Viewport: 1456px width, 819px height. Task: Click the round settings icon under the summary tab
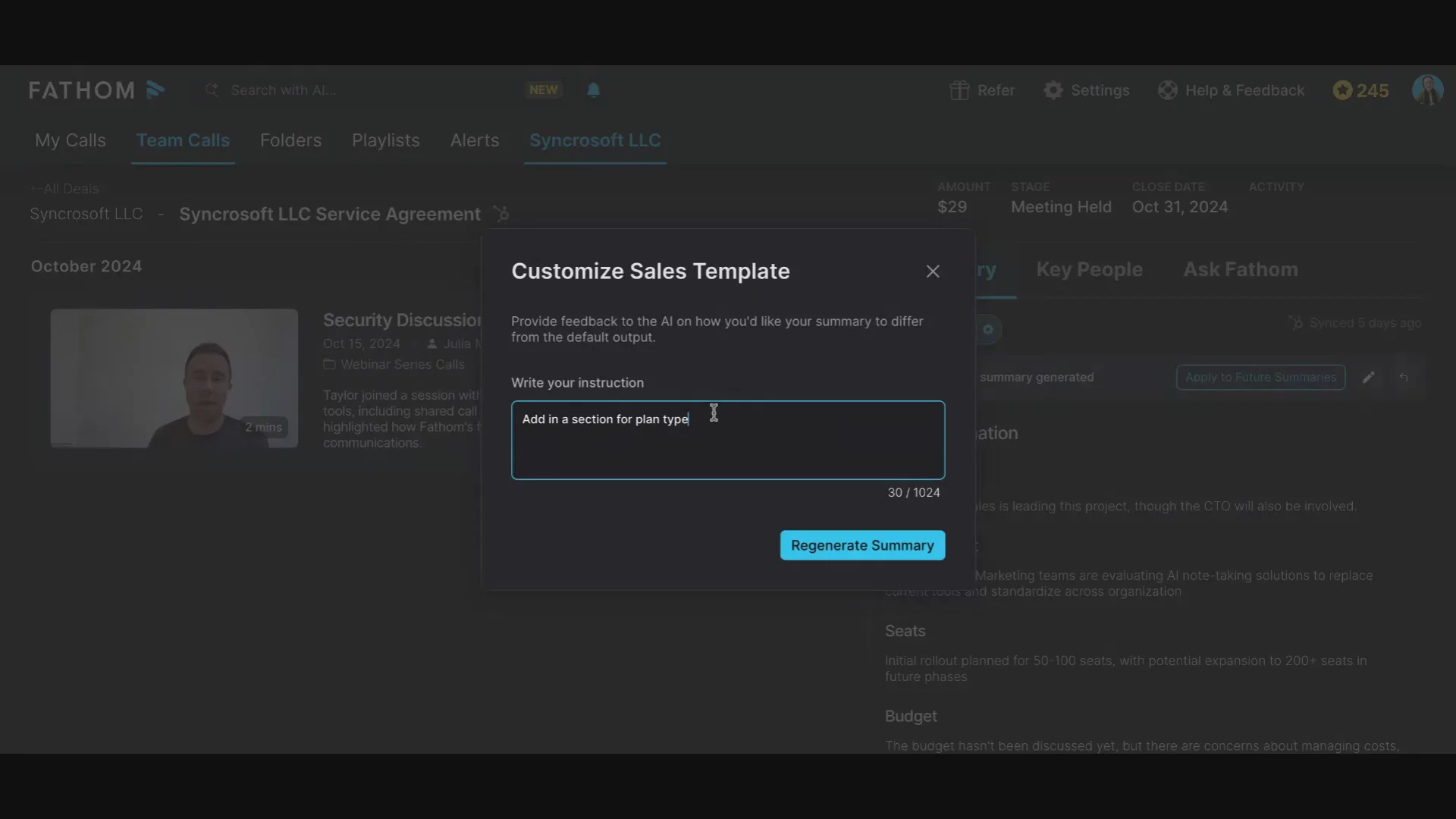coord(988,329)
